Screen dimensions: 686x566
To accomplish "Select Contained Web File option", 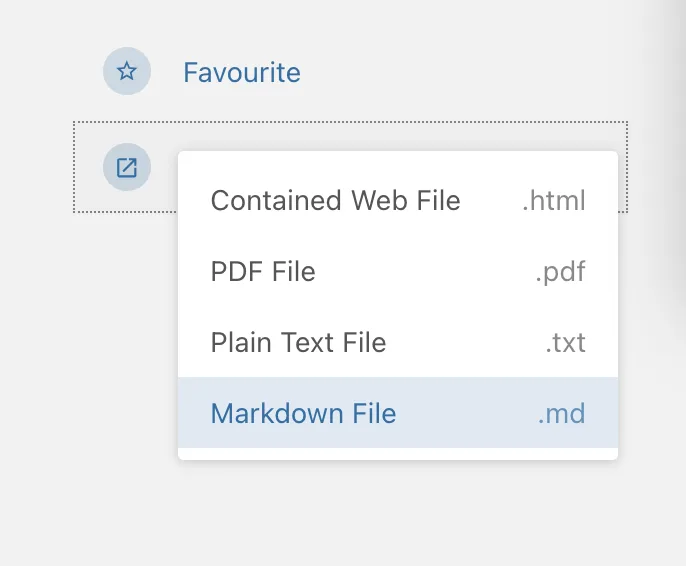I will [x=335, y=200].
